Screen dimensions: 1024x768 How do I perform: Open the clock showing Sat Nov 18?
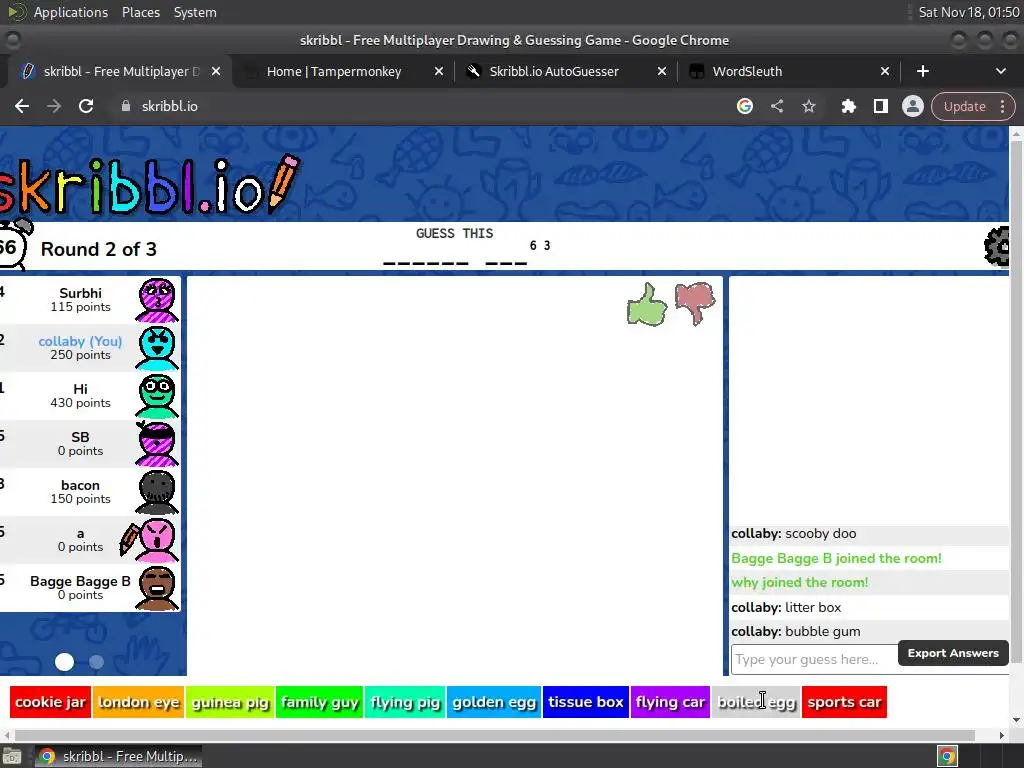pos(968,12)
